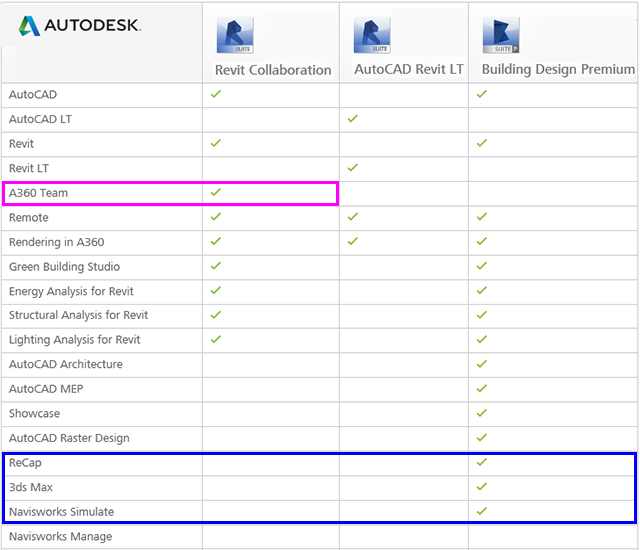The height and width of the screenshot is (550, 640).
Task: Click the ReCap row label
Action: (x=25, y=463)
